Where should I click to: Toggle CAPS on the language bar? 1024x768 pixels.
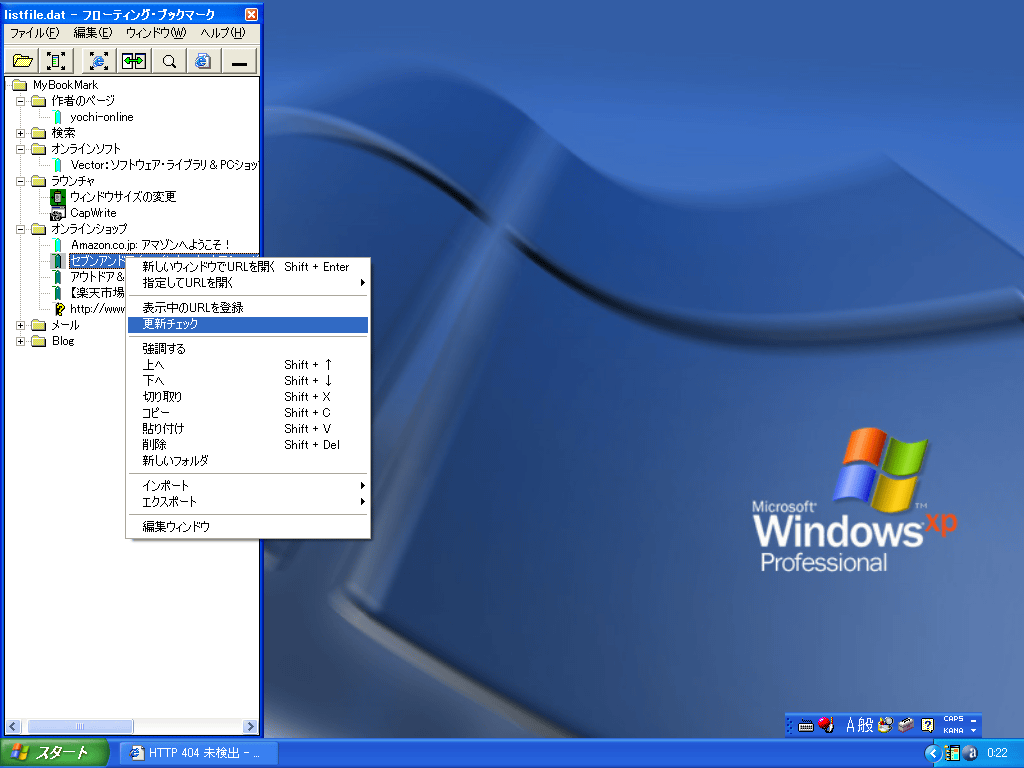pos(953,719)
